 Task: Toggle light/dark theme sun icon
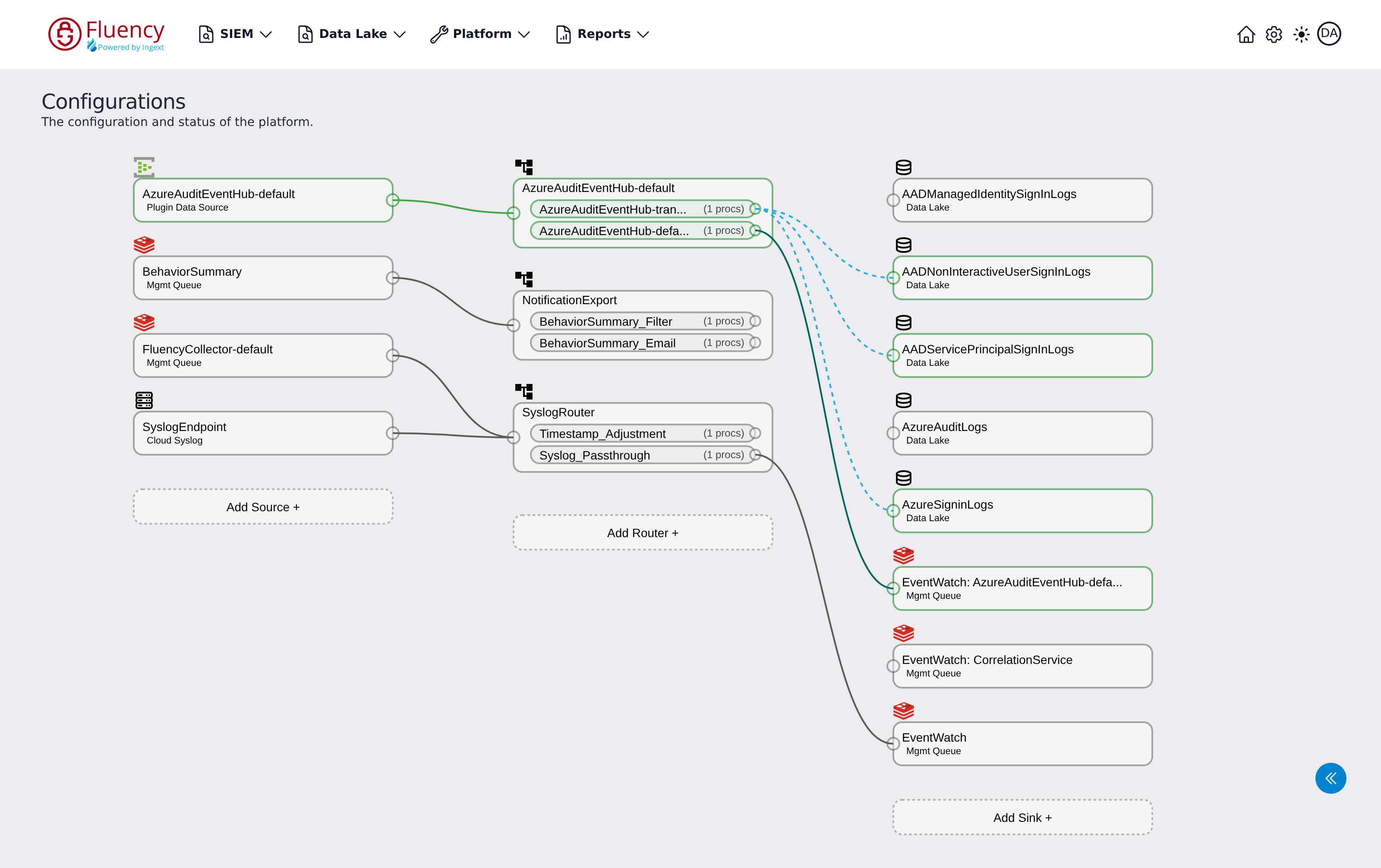pos(1301,35)
